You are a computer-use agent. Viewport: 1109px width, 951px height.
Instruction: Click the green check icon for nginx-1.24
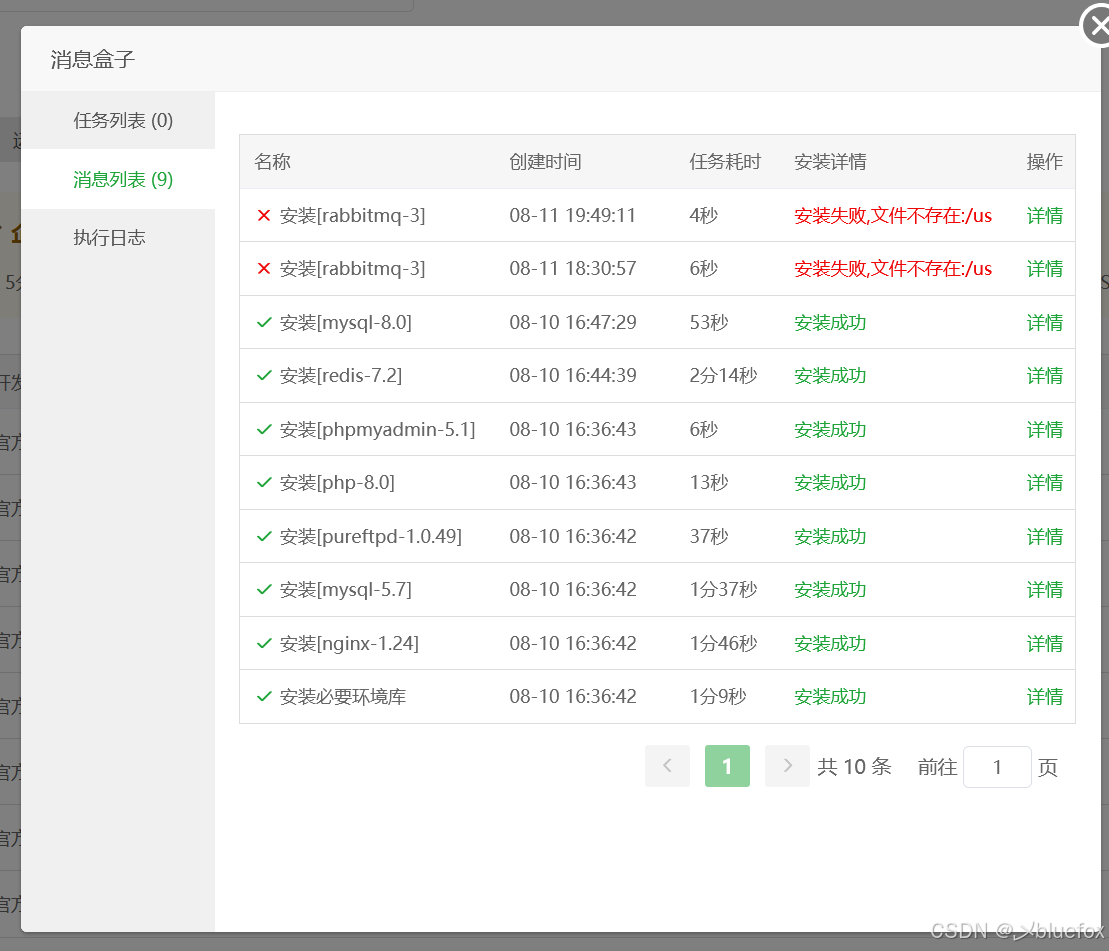tap(264, 643)
